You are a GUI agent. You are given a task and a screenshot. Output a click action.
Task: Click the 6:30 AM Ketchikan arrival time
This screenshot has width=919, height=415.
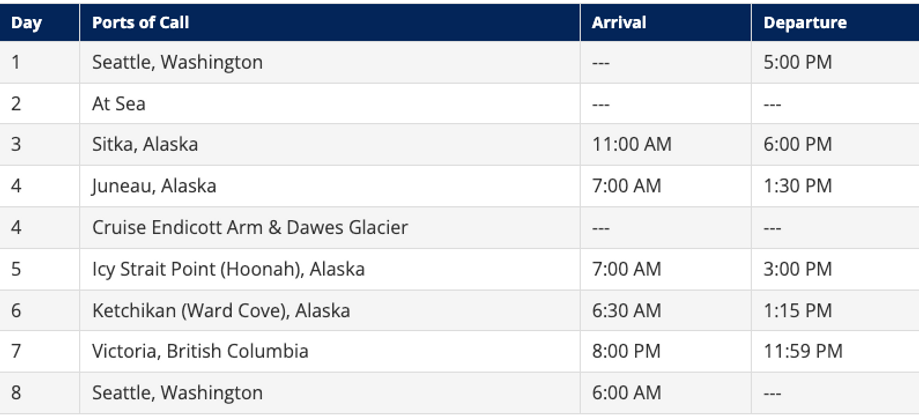click(627, 310)
